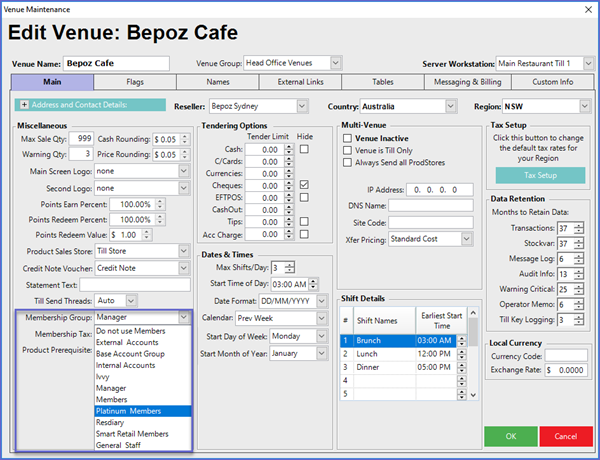
Task: Click the Site Code input field
Action: [431, 222]
